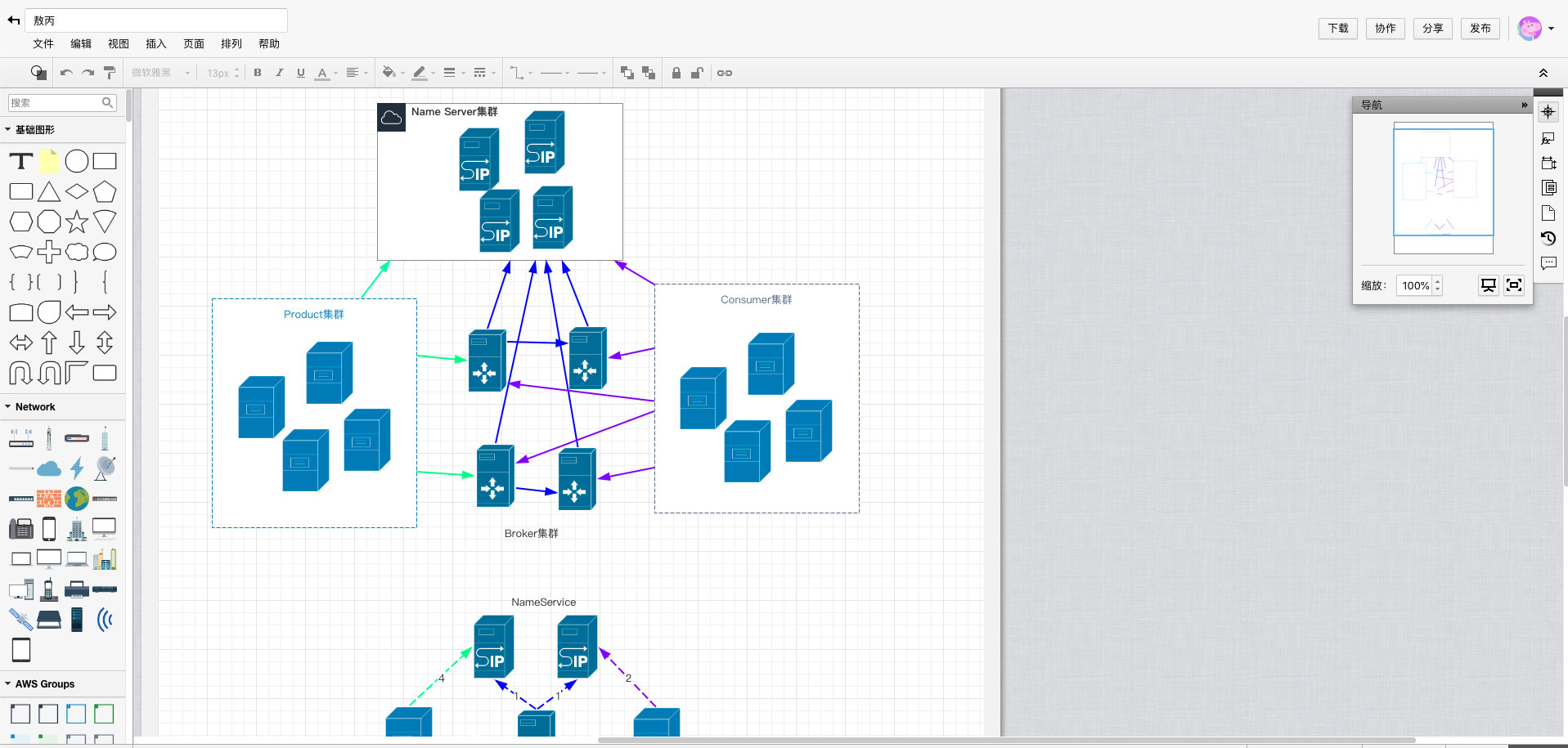
Task: Open the comments speech bubble icon
Action: click(1548, 263)
